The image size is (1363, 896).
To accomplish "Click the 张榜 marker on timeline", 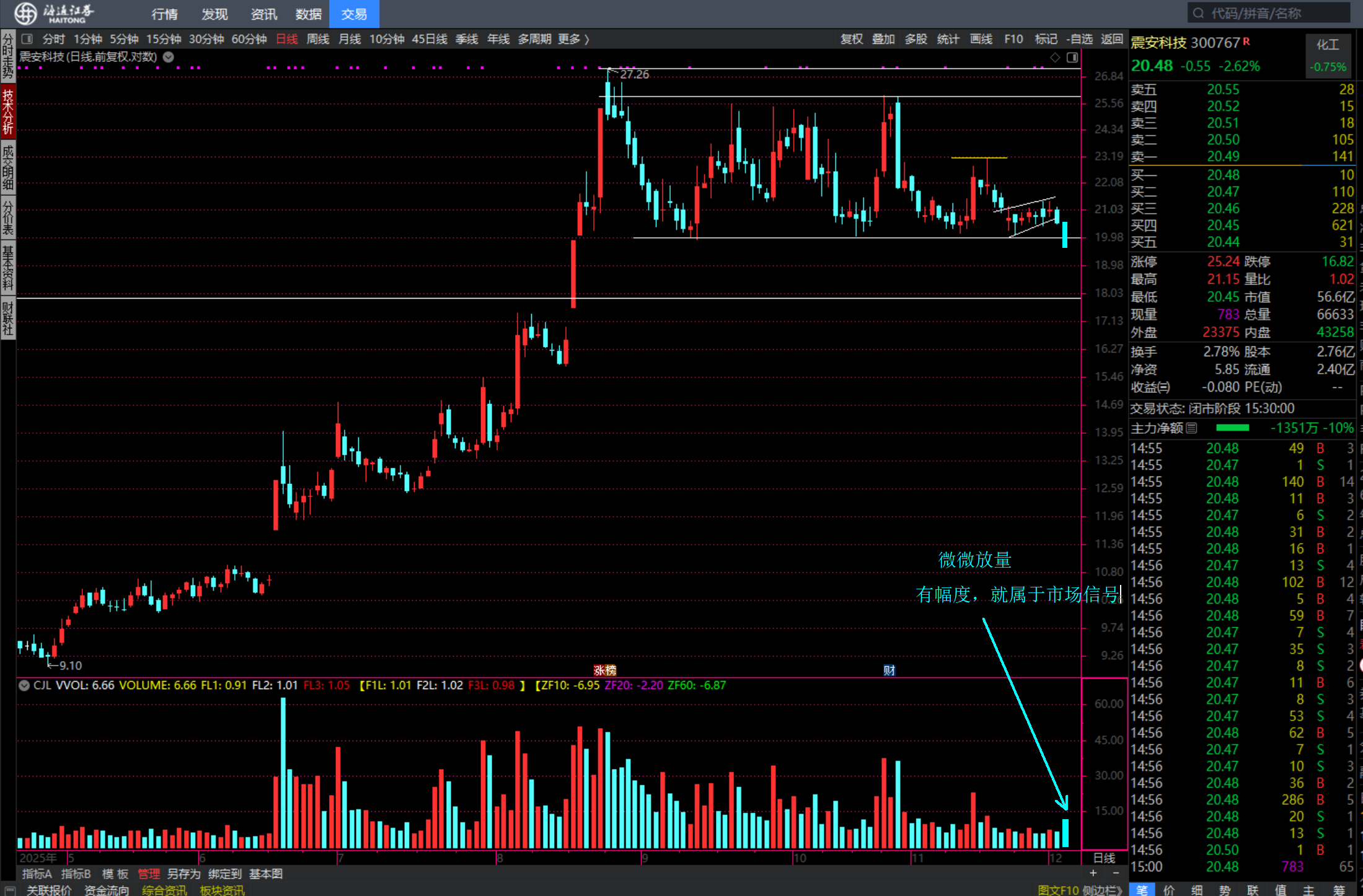I will [x=604, y=670].
